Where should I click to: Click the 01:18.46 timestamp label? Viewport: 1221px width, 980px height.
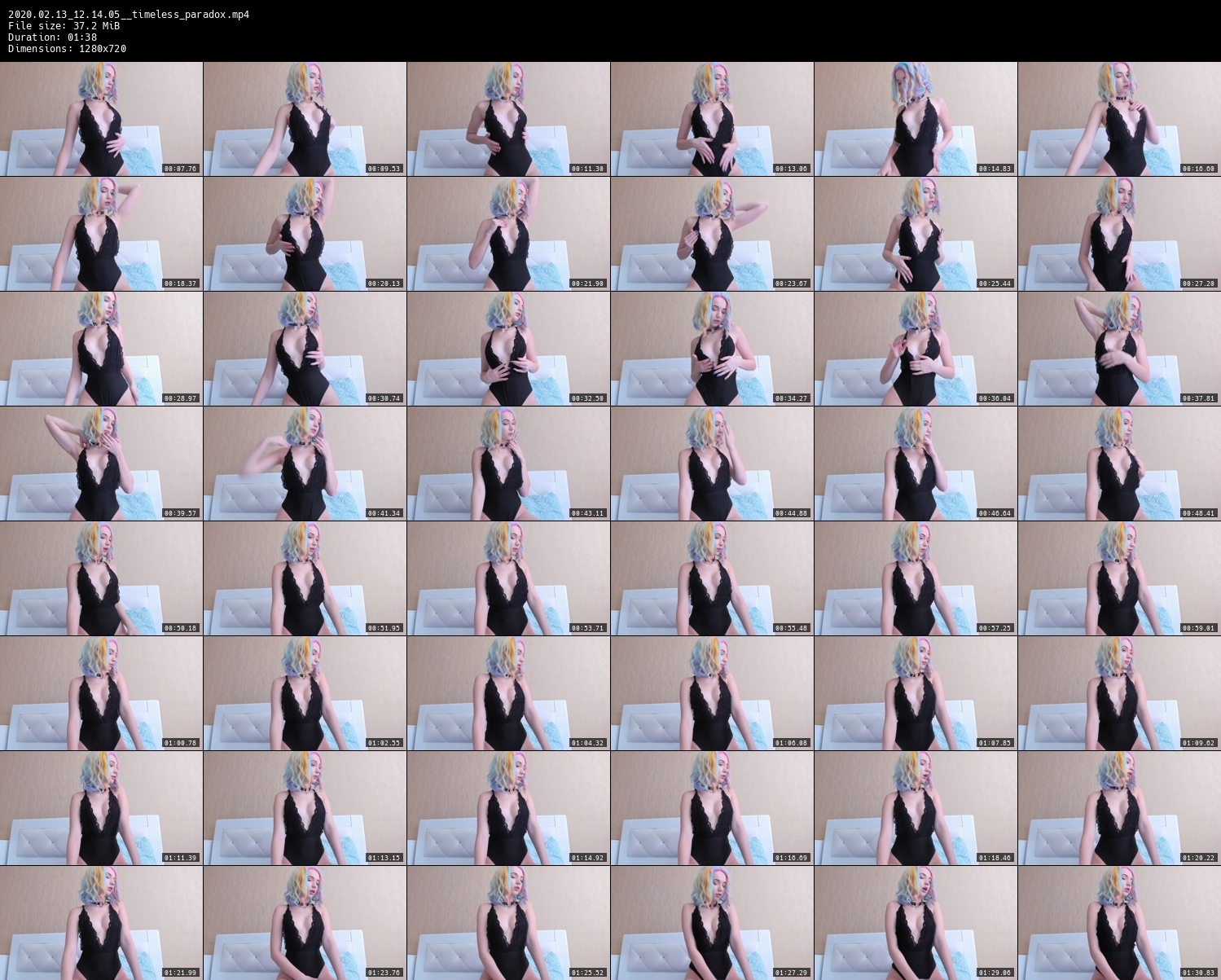coord(995,858)
